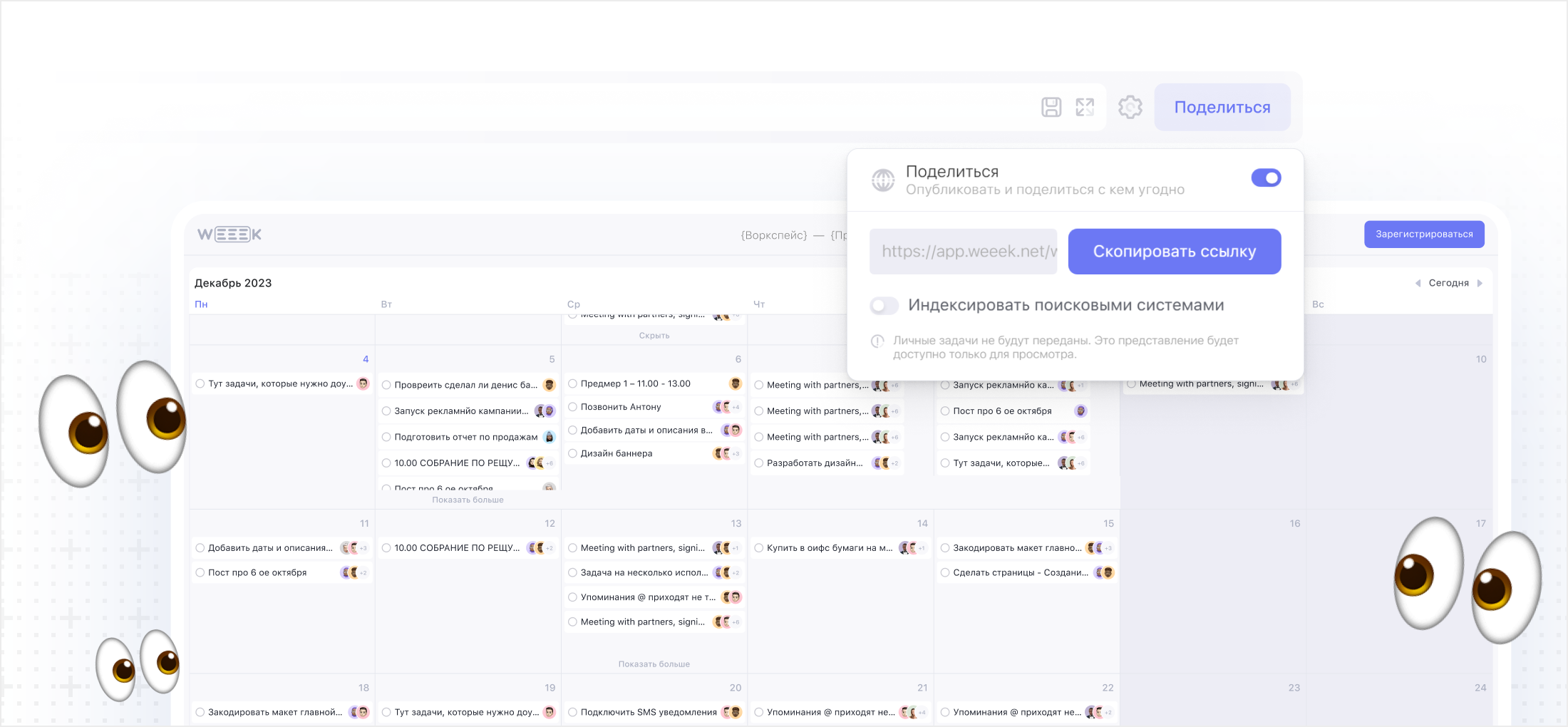Go to previous period arrow
1568x727 pixels.
[x=1418, y=283]
